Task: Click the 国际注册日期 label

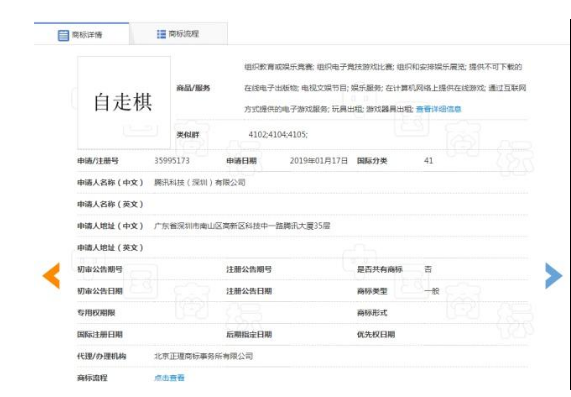Action: [100, 334]
